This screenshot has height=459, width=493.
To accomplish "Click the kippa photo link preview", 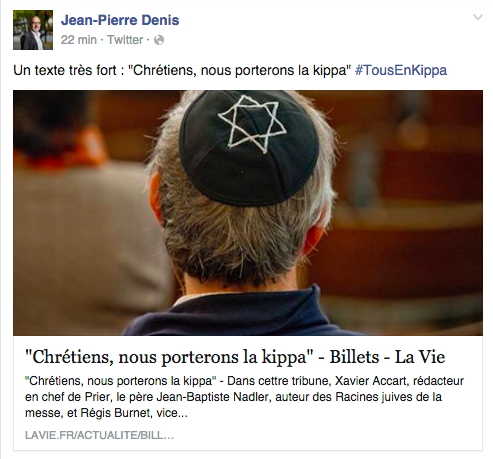I will coord(248,213).
